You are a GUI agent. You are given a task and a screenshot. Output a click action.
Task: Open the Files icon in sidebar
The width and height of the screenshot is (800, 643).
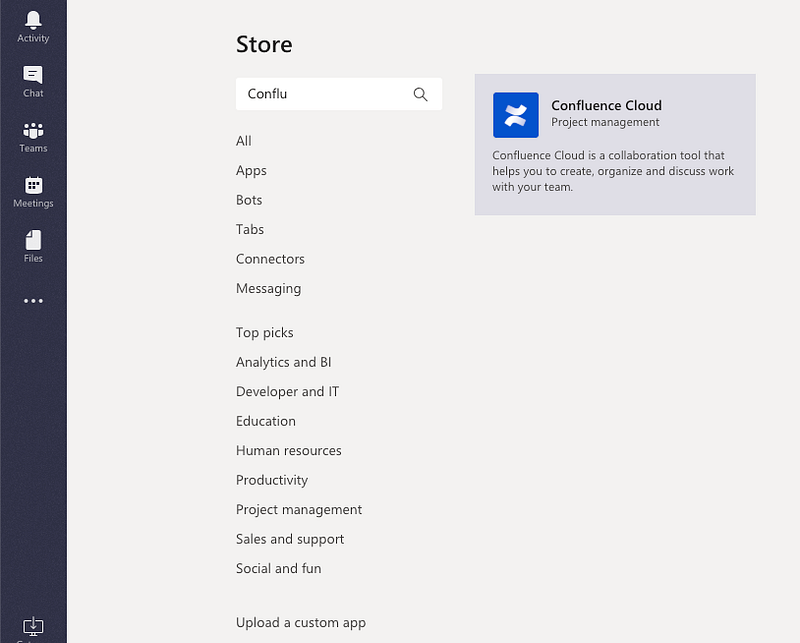pyautogui.click(x=33, y=242)
